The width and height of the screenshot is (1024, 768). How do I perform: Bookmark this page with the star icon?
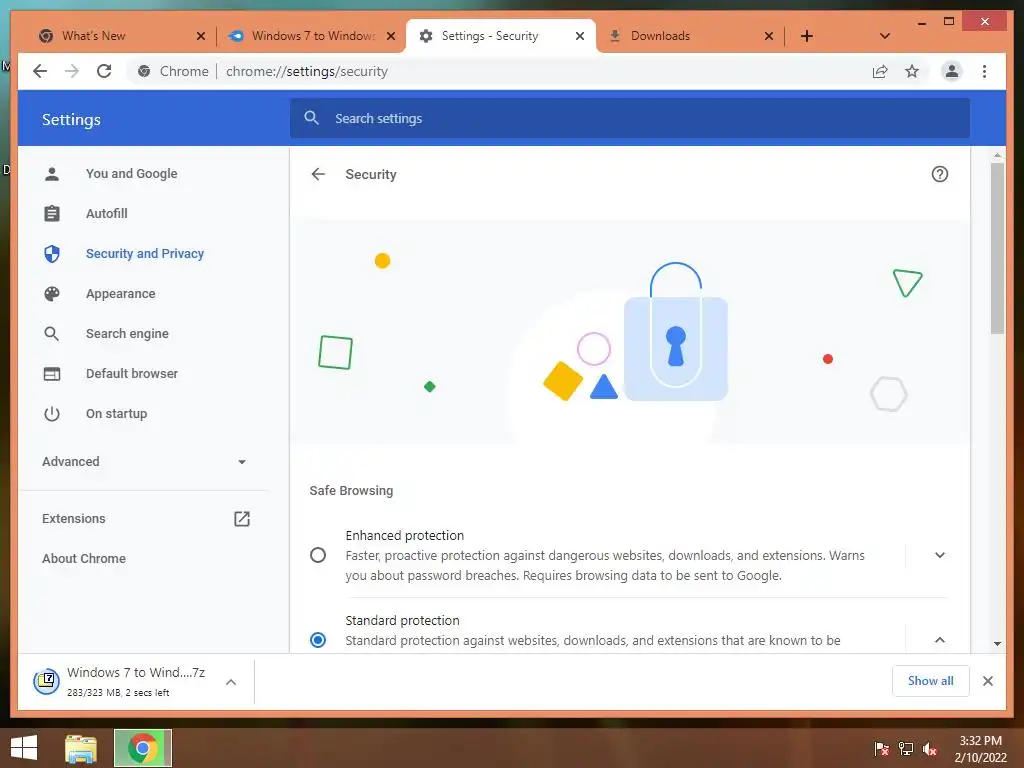point(912,71)
